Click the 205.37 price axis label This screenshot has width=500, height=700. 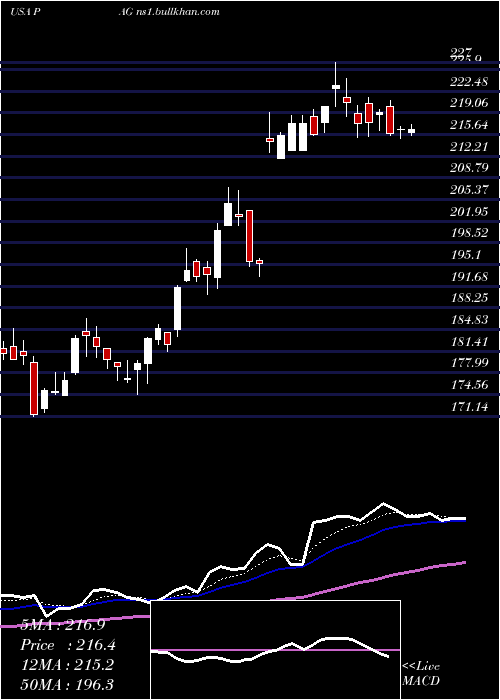(469, 190)
